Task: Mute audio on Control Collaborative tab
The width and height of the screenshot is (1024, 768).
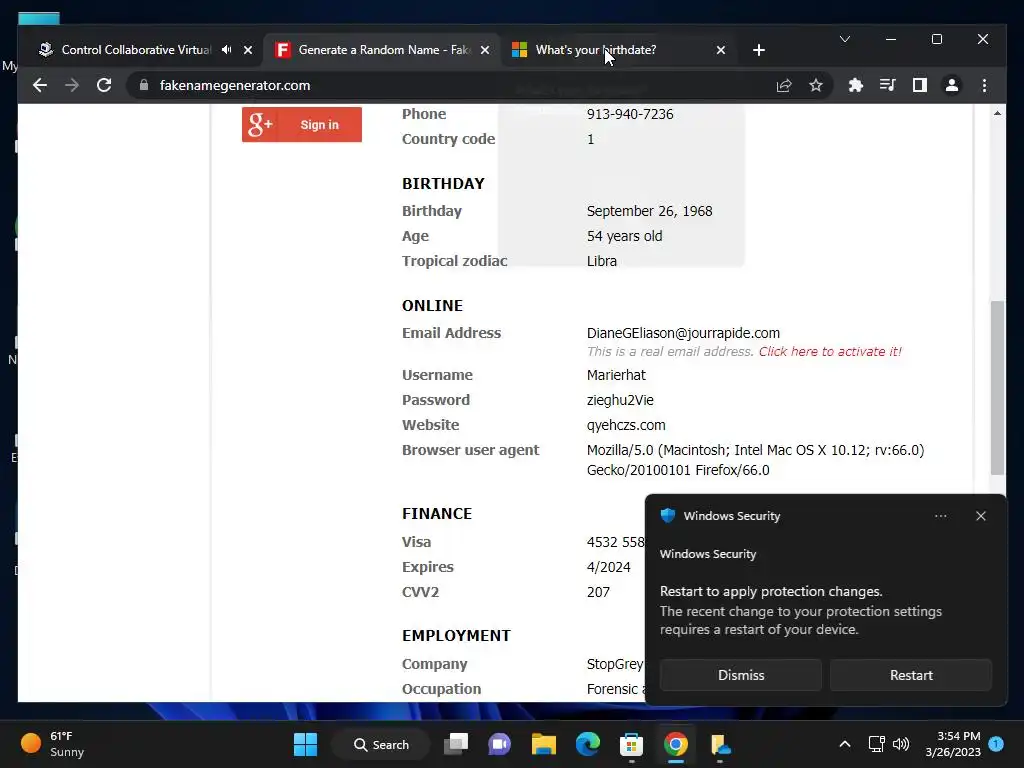Action: 227,50
